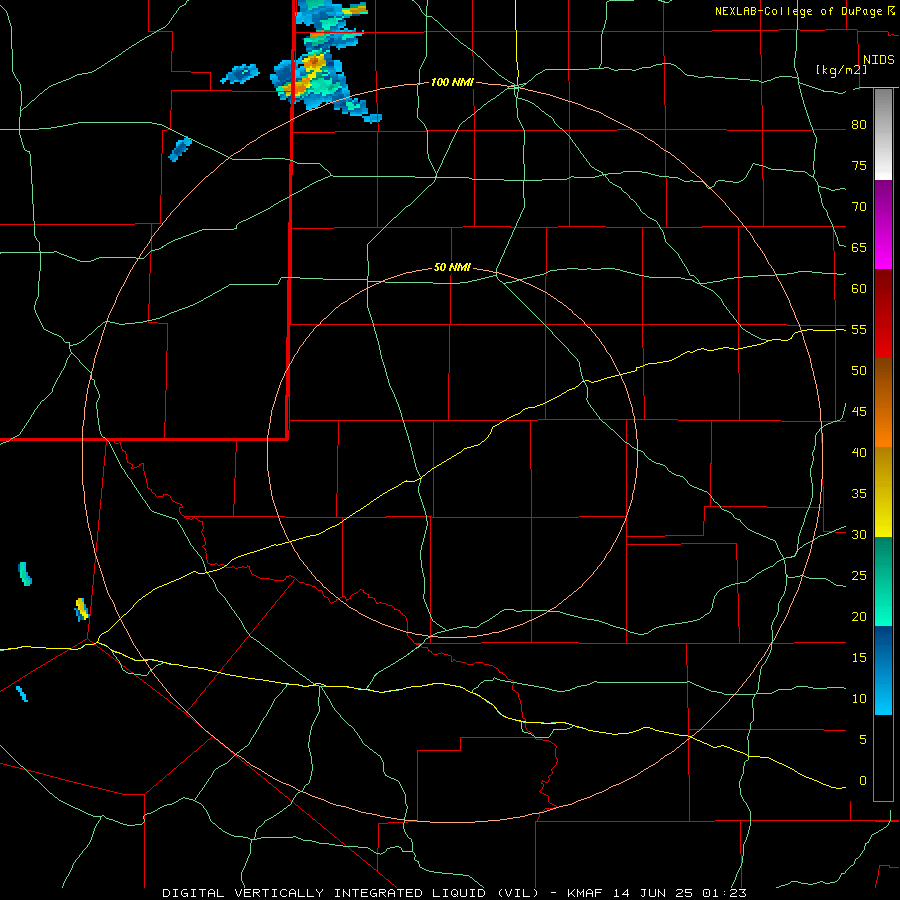
Task: Click the green 20-30 segment of the color bar
Action: coord(883,581)
